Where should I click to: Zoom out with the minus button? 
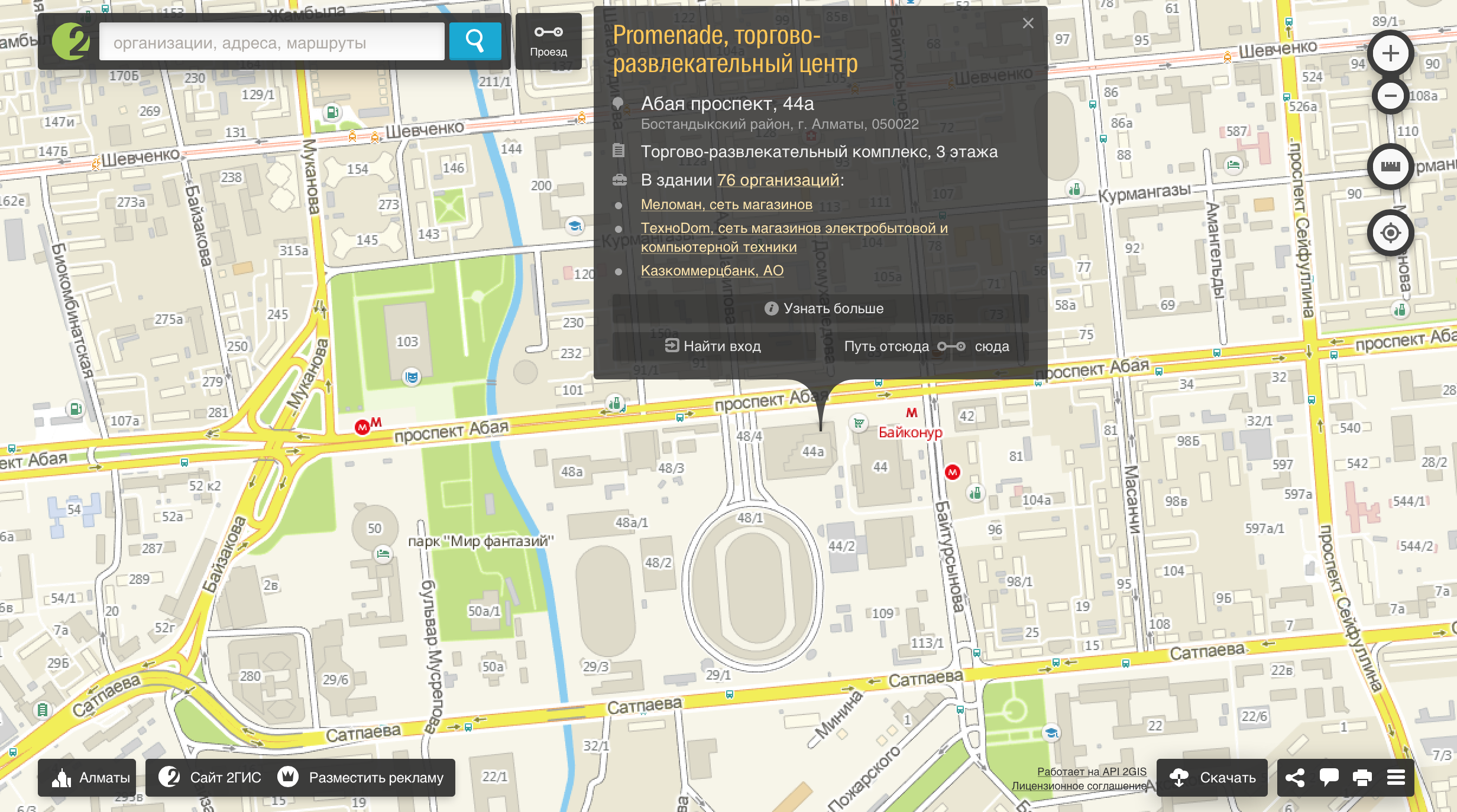click(1391, 96)
